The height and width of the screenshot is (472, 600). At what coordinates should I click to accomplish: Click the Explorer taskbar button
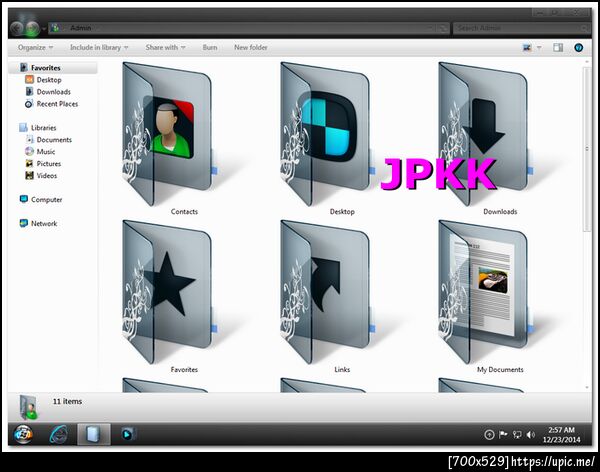point(94,434)
